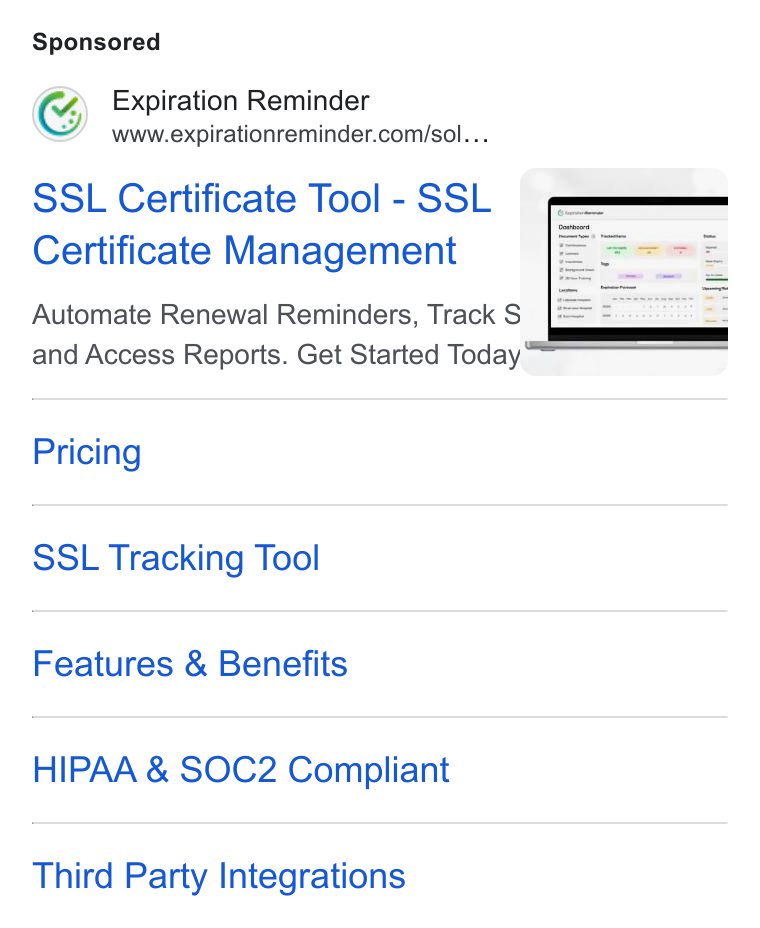Click the Get Started Today description line

276,355
